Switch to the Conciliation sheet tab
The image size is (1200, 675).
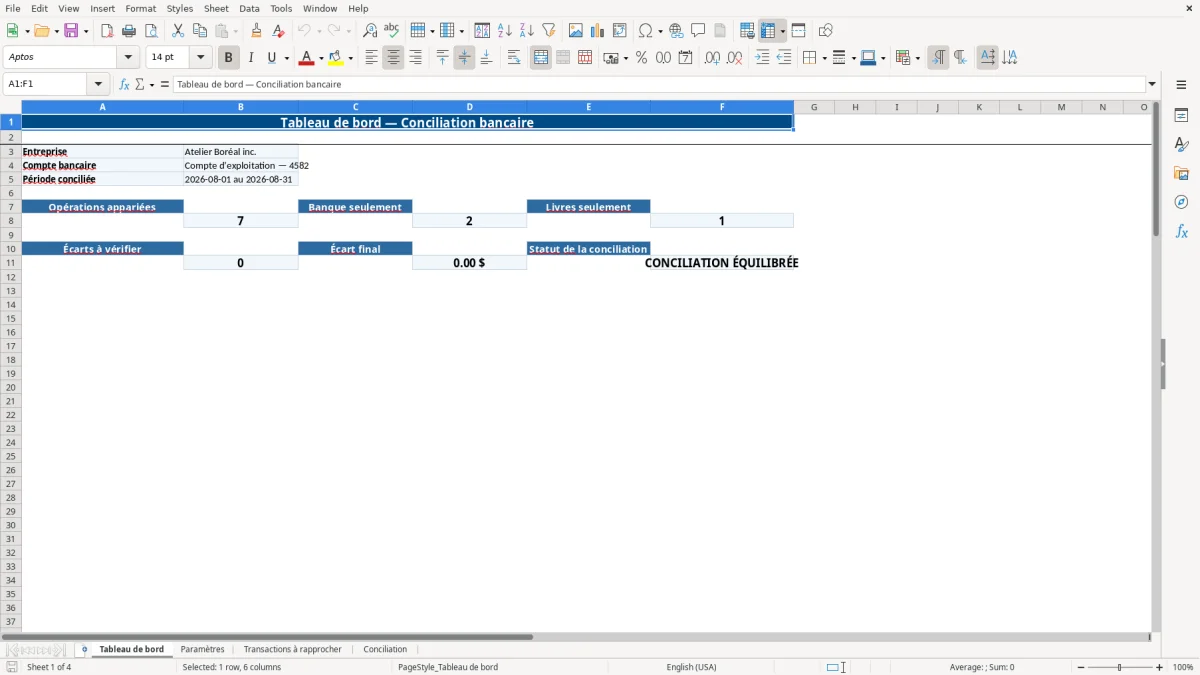(x=385, y=650)
